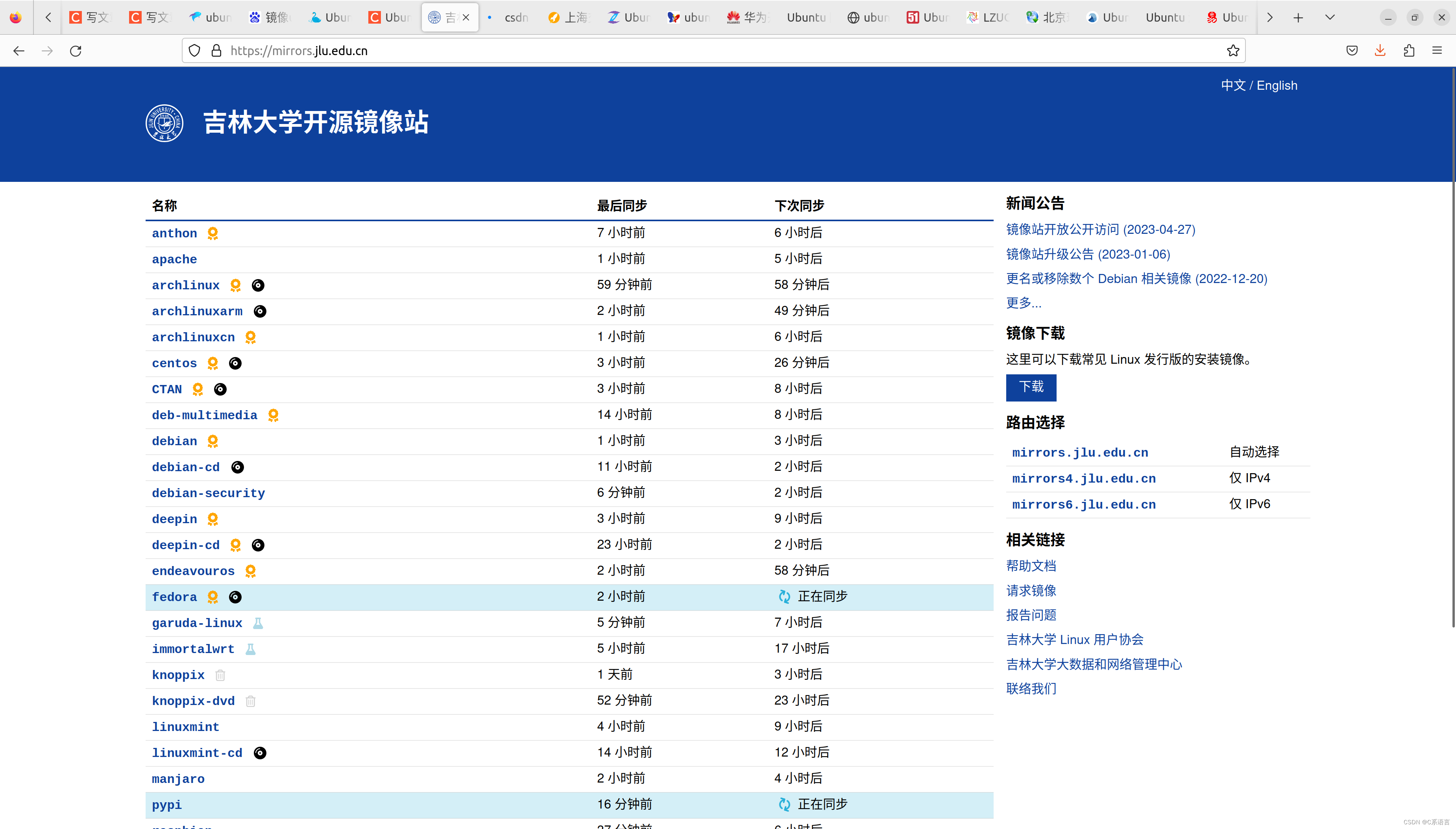1456x829 pixels.
Task: Click the URL address bar field
Action: coord(713,51)
